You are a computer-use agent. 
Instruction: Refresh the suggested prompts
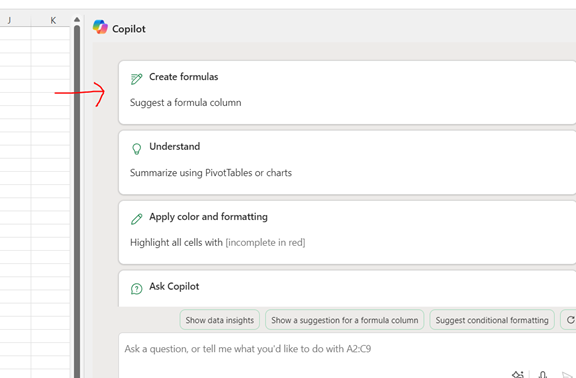(x=569, y=320)
